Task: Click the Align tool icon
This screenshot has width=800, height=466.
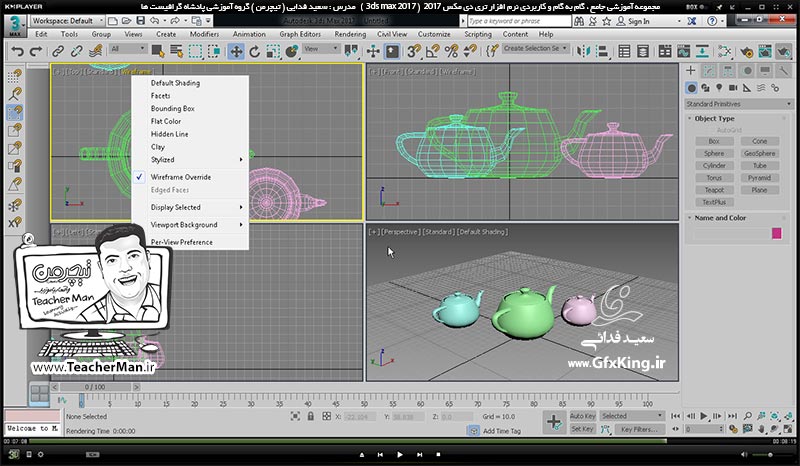Action: coord(603,52)
